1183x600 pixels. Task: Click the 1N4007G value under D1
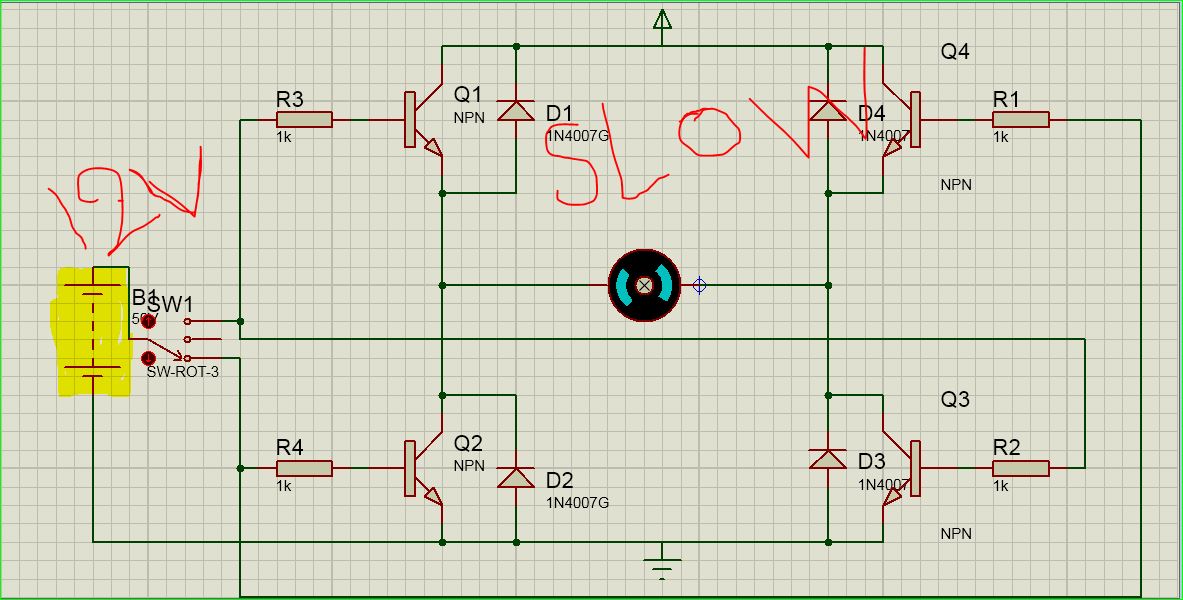(x=577, y=136)
